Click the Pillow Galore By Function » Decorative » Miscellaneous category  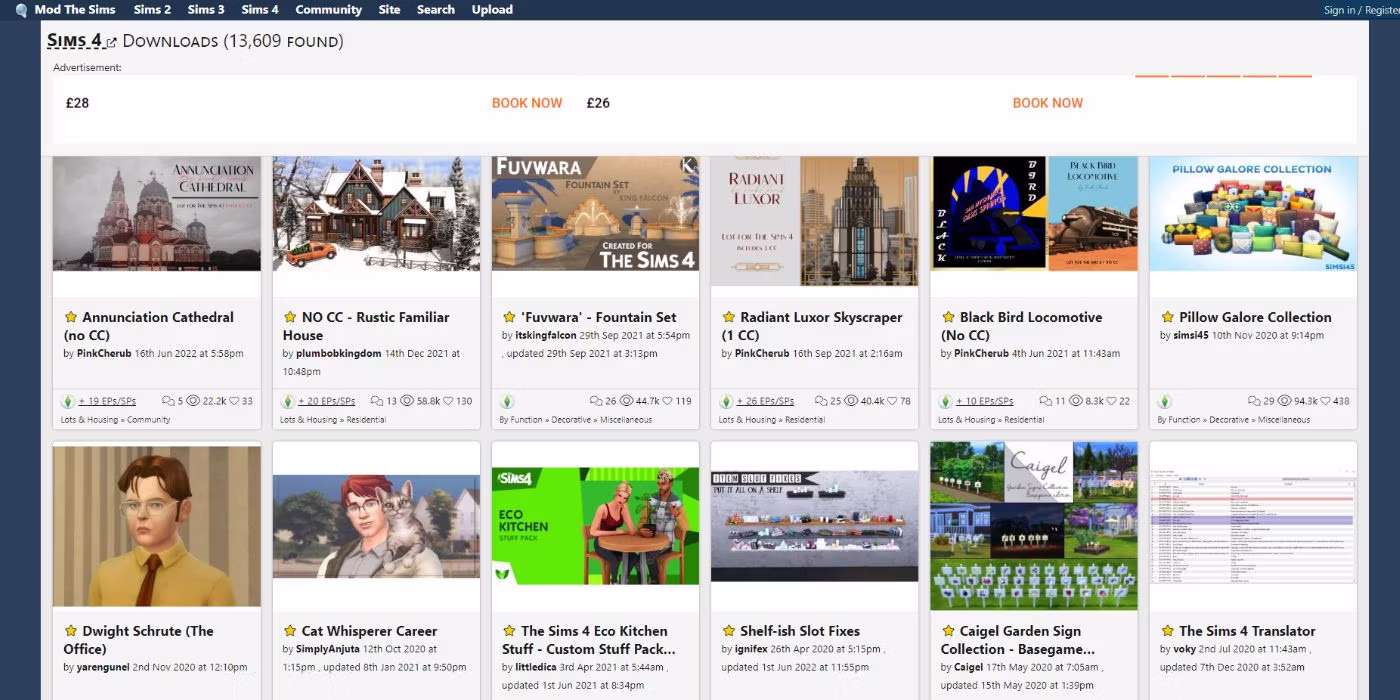click(x=1234, y=420)
